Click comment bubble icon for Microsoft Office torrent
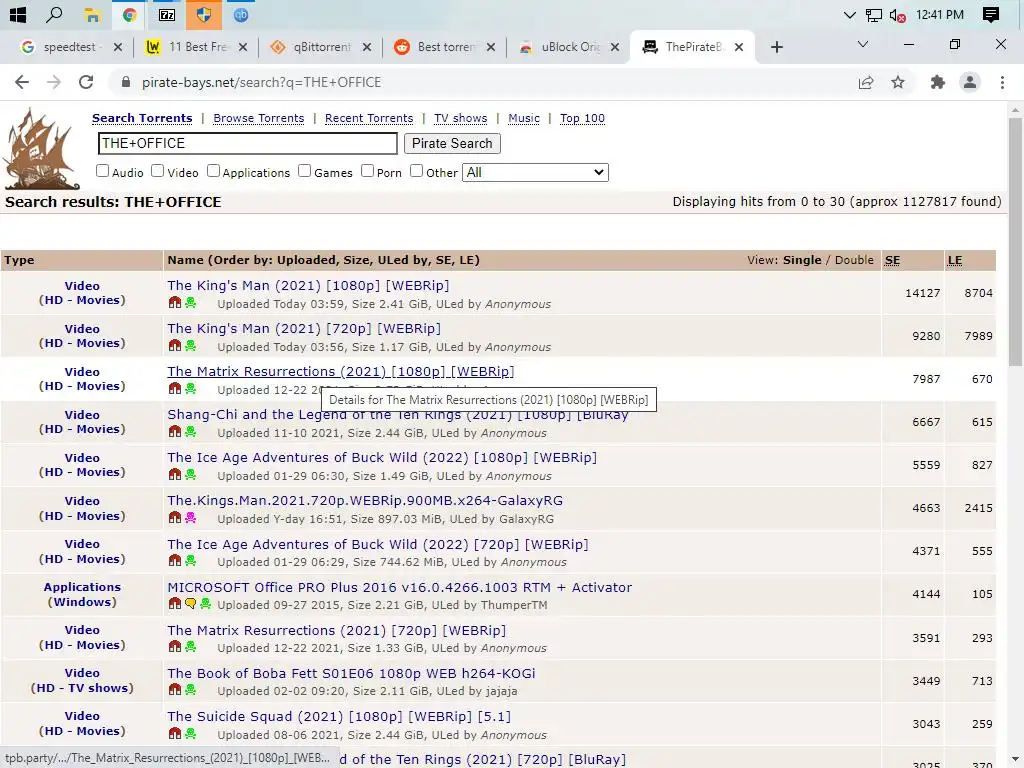The height and width of the screenshot is (768, 1024). click(x=190, y=603)
